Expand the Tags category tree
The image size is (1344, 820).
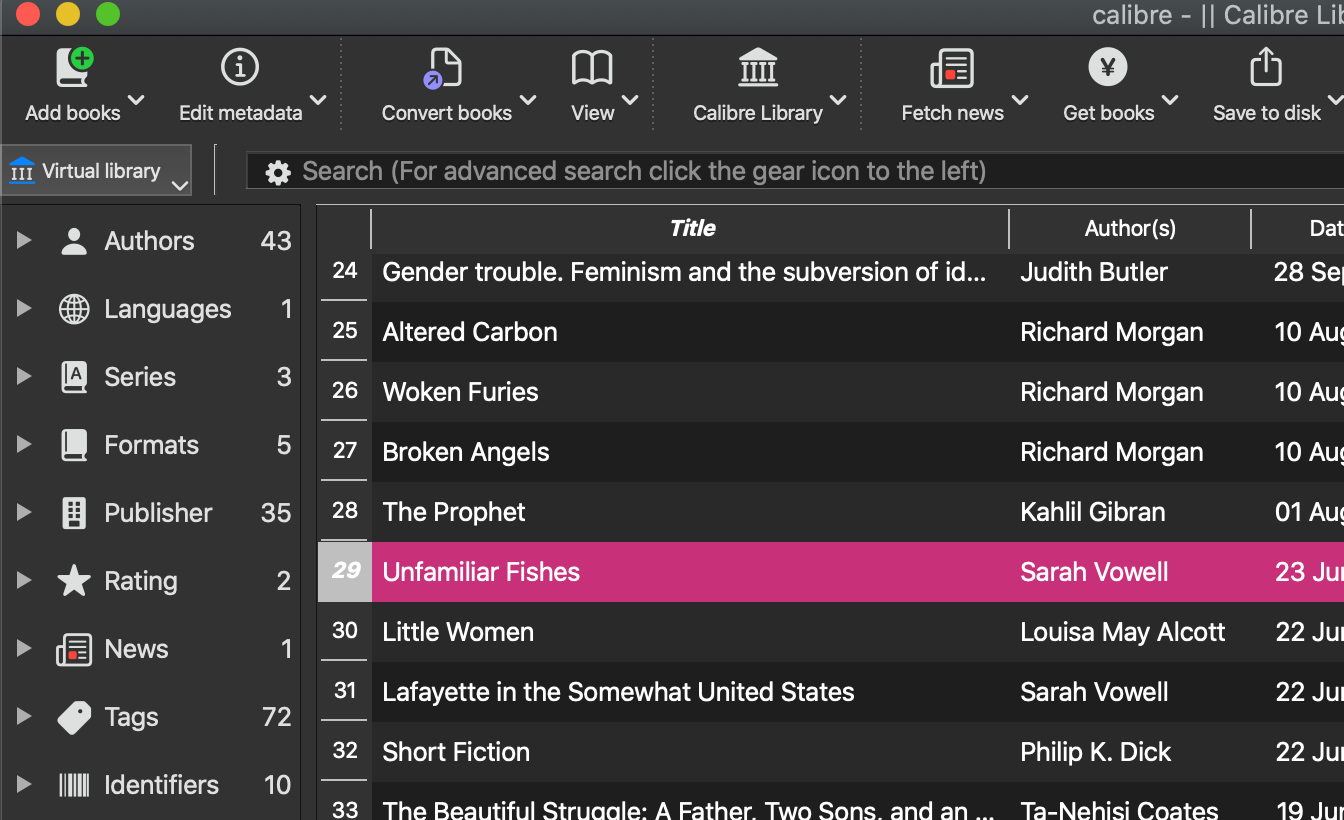pyautogui.click(x=24, y=717)
